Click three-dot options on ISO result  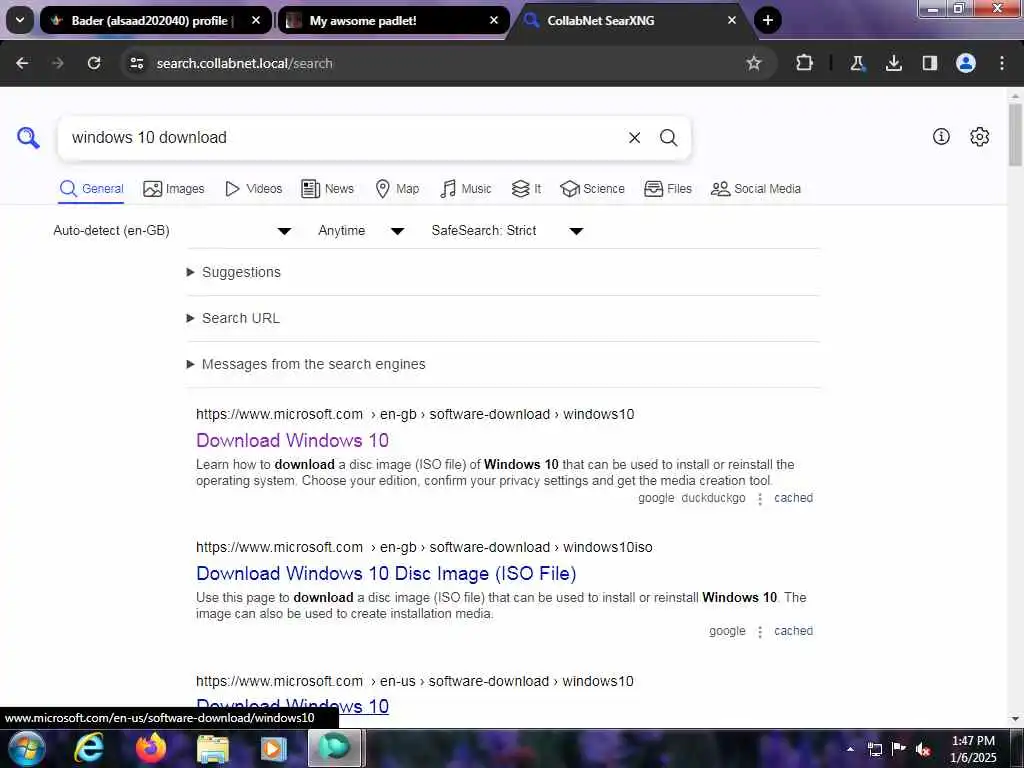[760, 632]
